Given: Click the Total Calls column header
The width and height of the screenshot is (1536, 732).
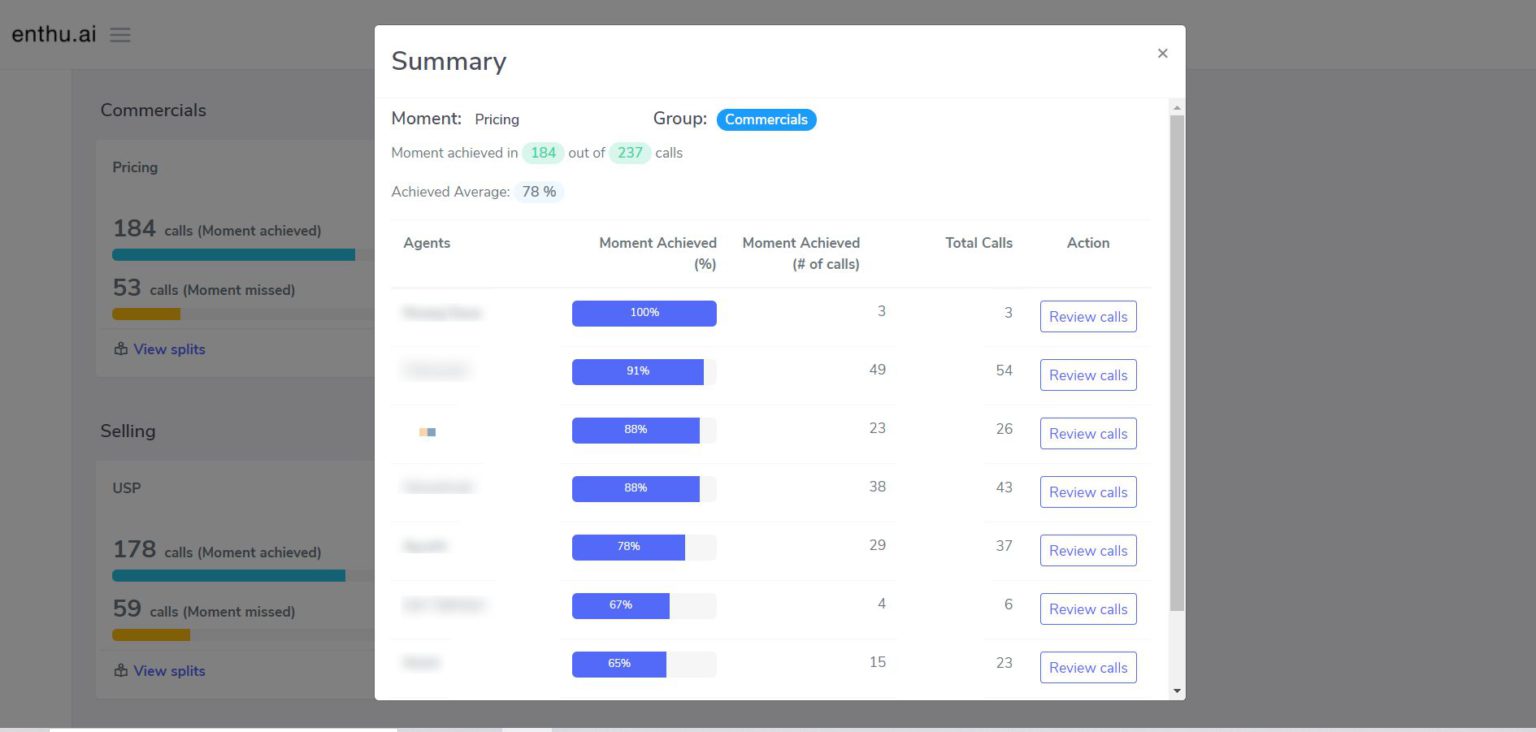Looking at the screenshot, I should pos(978,242).
